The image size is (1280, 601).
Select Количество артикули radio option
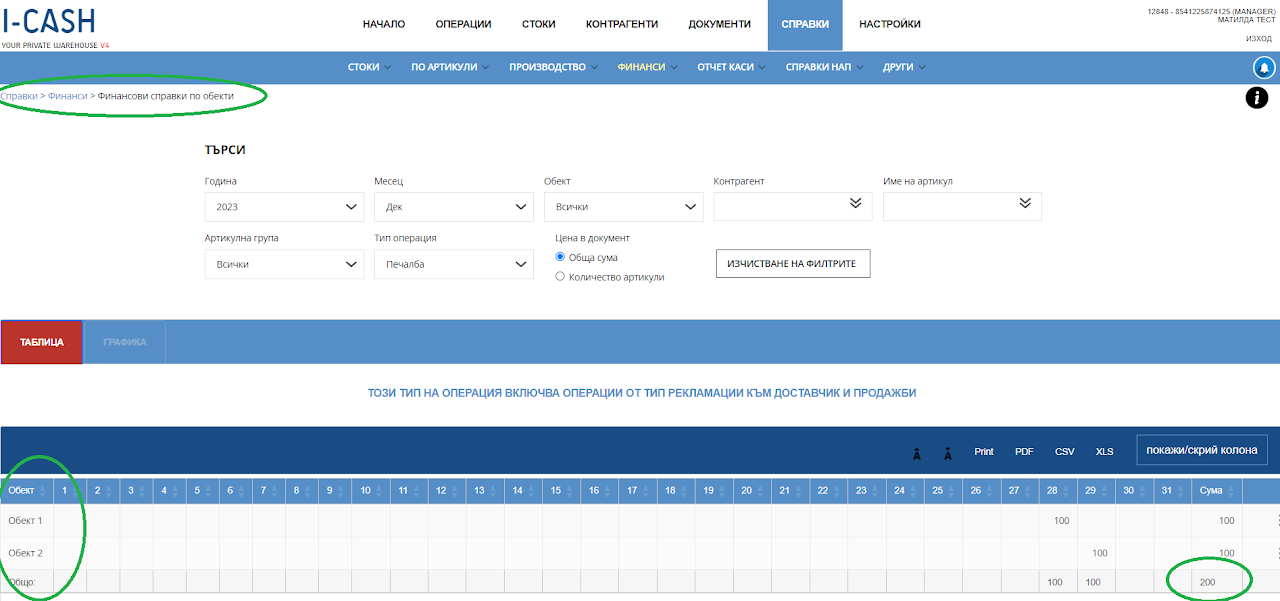[560, 276]
